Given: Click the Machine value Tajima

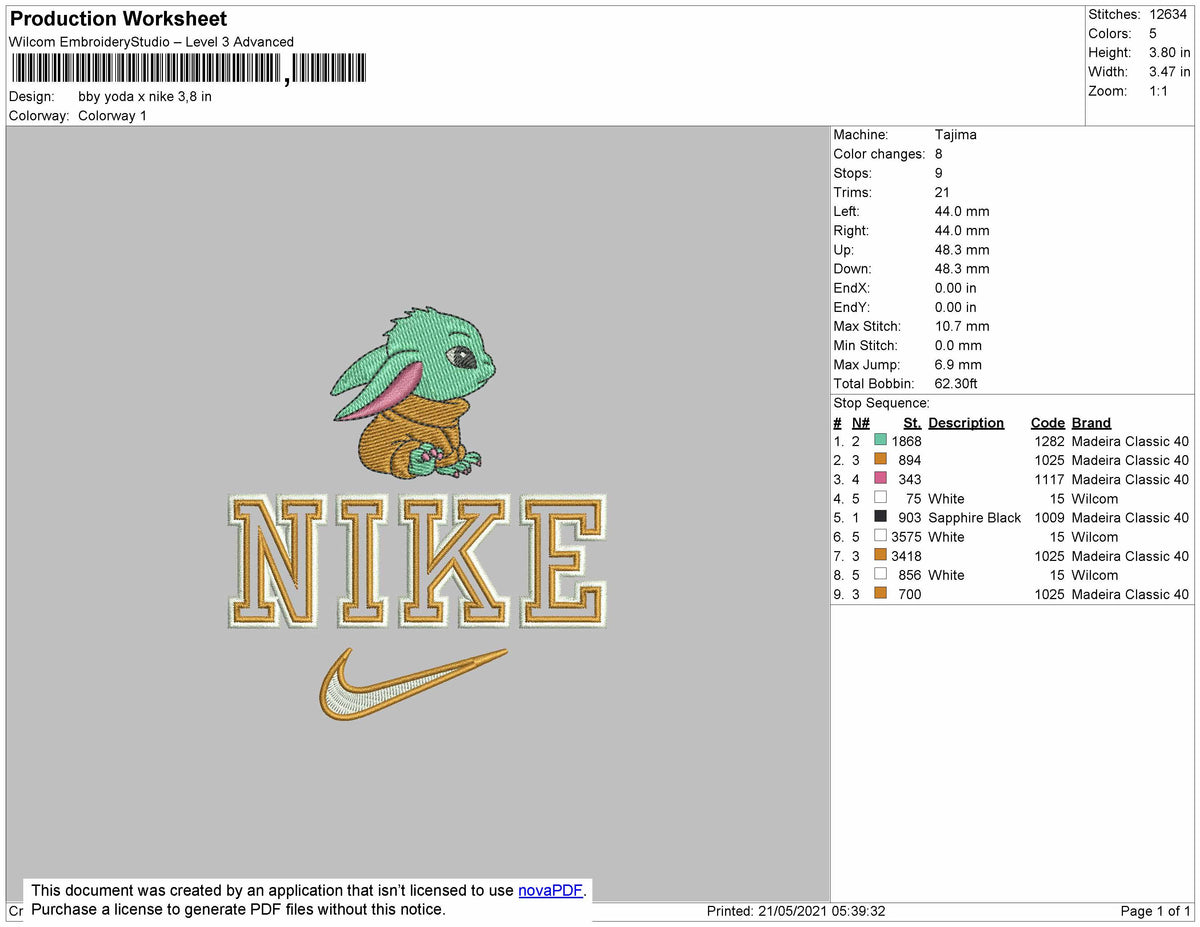Looking at the screenshot, I should click(x=956, y=135).
